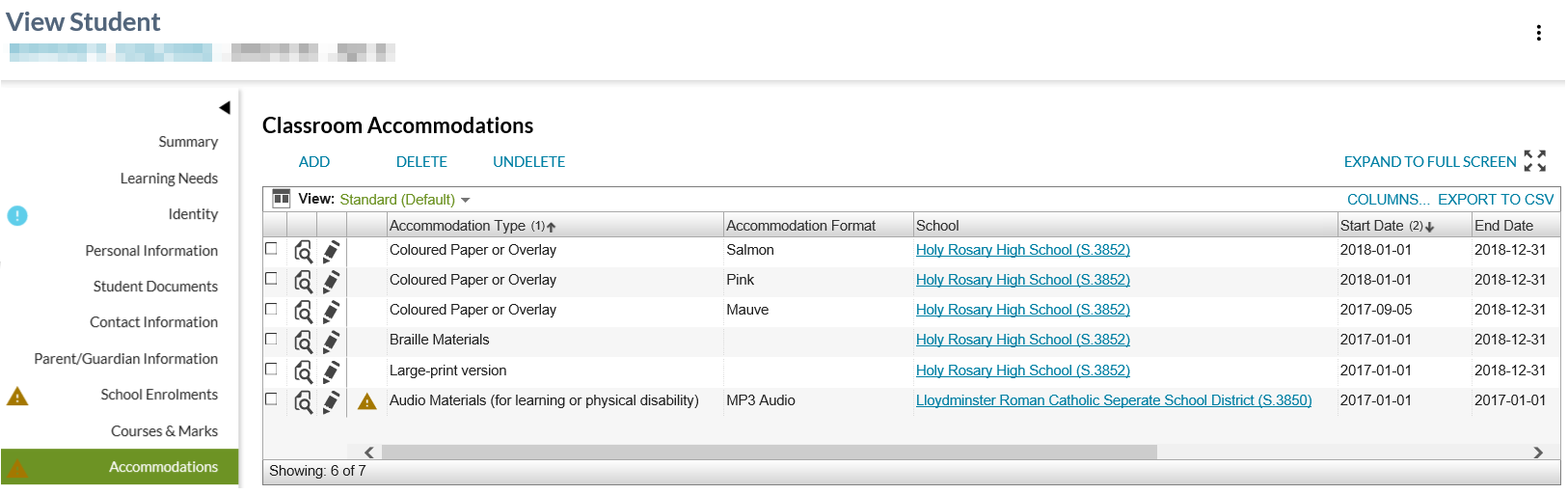Sort by Accommodation Type column header
1568x494 pixels.
457,226
